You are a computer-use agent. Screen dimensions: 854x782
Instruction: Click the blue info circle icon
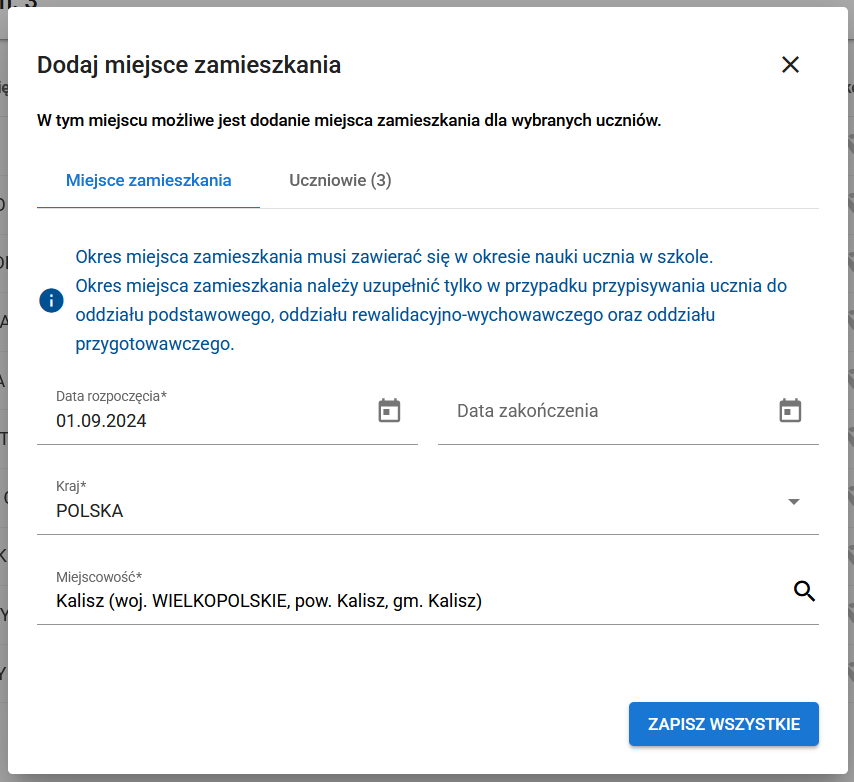pyautogui.click(x=51, y=300)
